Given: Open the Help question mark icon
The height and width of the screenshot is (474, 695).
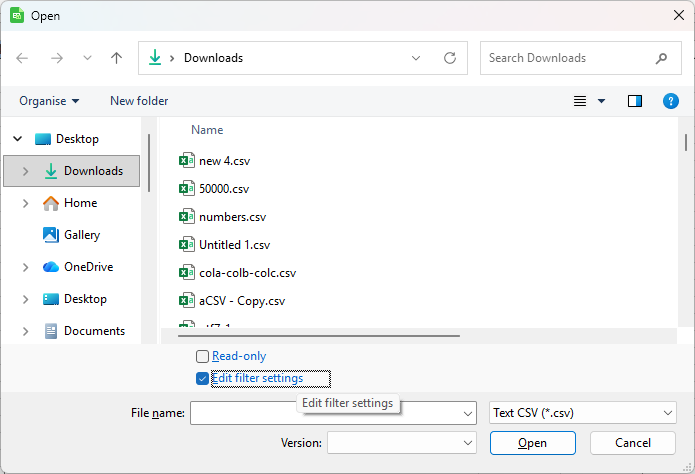Looking at the screenshot, I should [671, 101].
